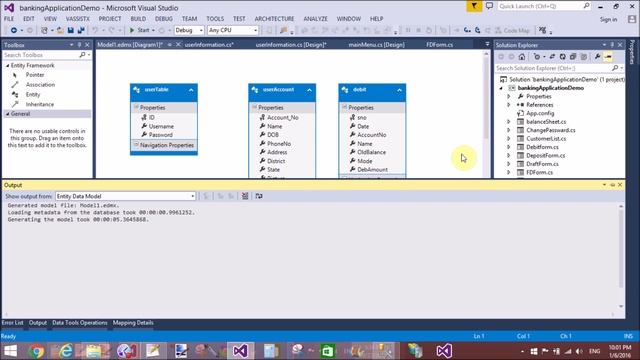Collapse Navigation Properties section of userTable
640x360 pixels.
click(x=136, y=145)
